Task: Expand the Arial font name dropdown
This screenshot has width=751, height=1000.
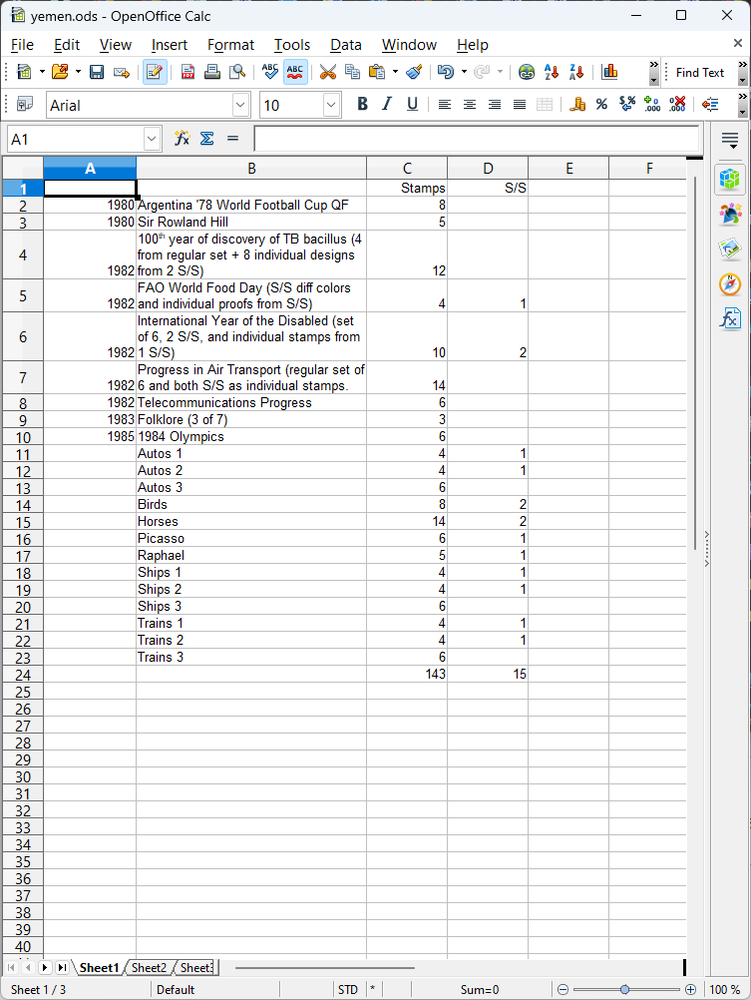Action: 240,105
